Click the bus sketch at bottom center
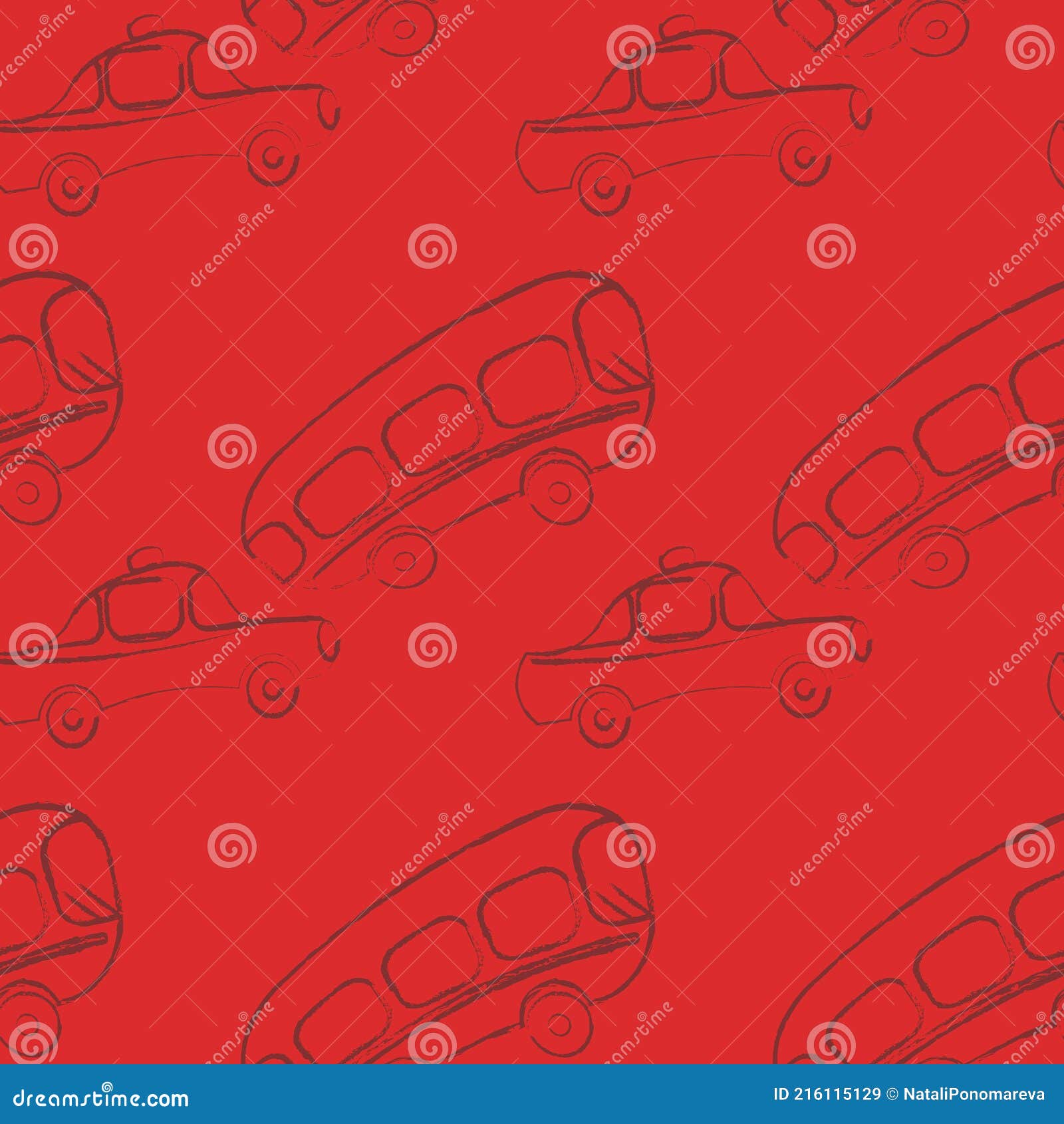Image resolution: width=1064 pixels, height=1124 pixels. [452, 964]
